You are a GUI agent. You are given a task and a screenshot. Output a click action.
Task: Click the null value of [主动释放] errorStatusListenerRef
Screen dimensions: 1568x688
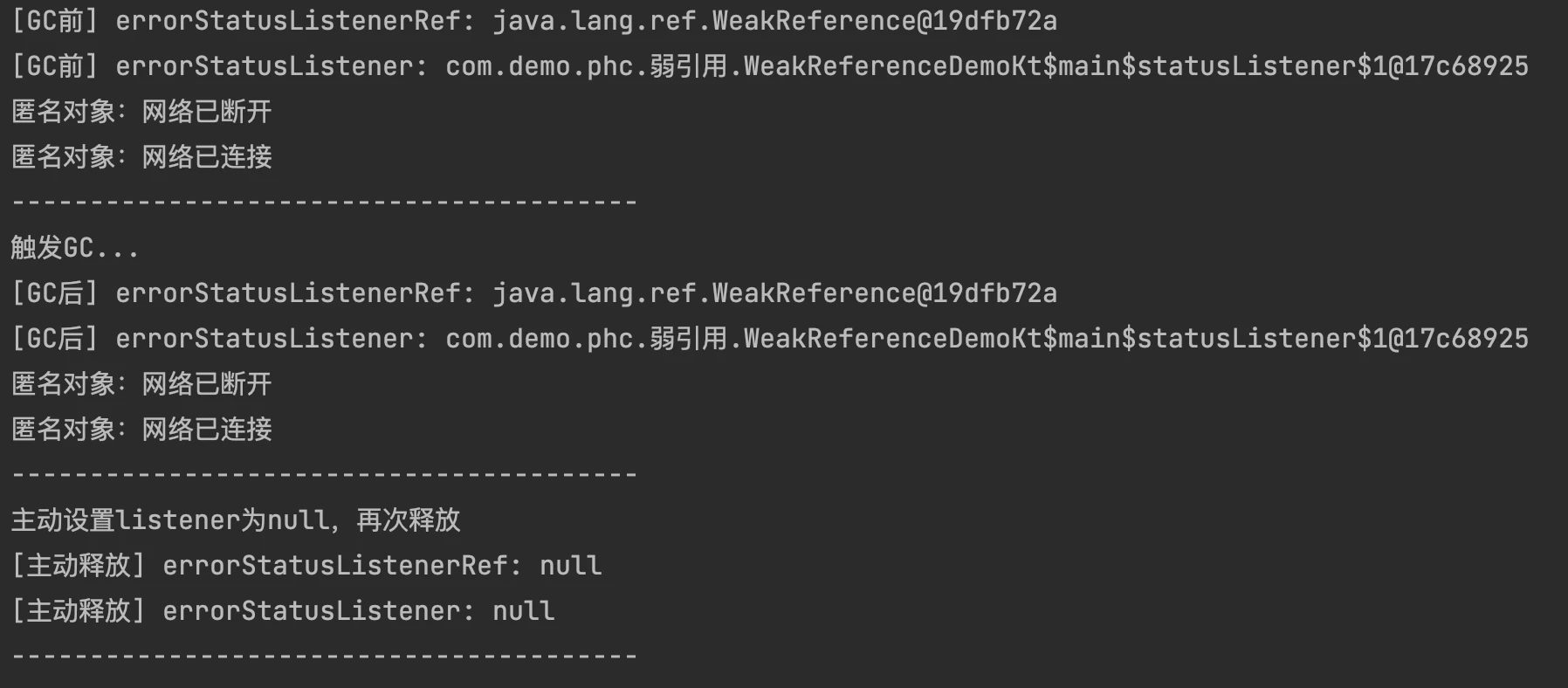[570, 566]
